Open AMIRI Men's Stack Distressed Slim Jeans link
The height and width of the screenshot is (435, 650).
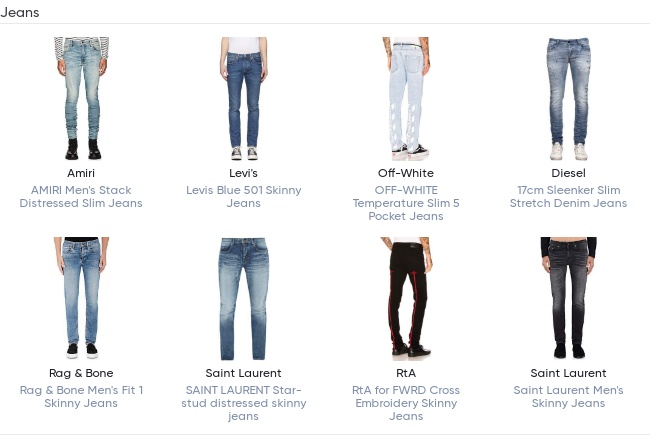pos(81,197)
